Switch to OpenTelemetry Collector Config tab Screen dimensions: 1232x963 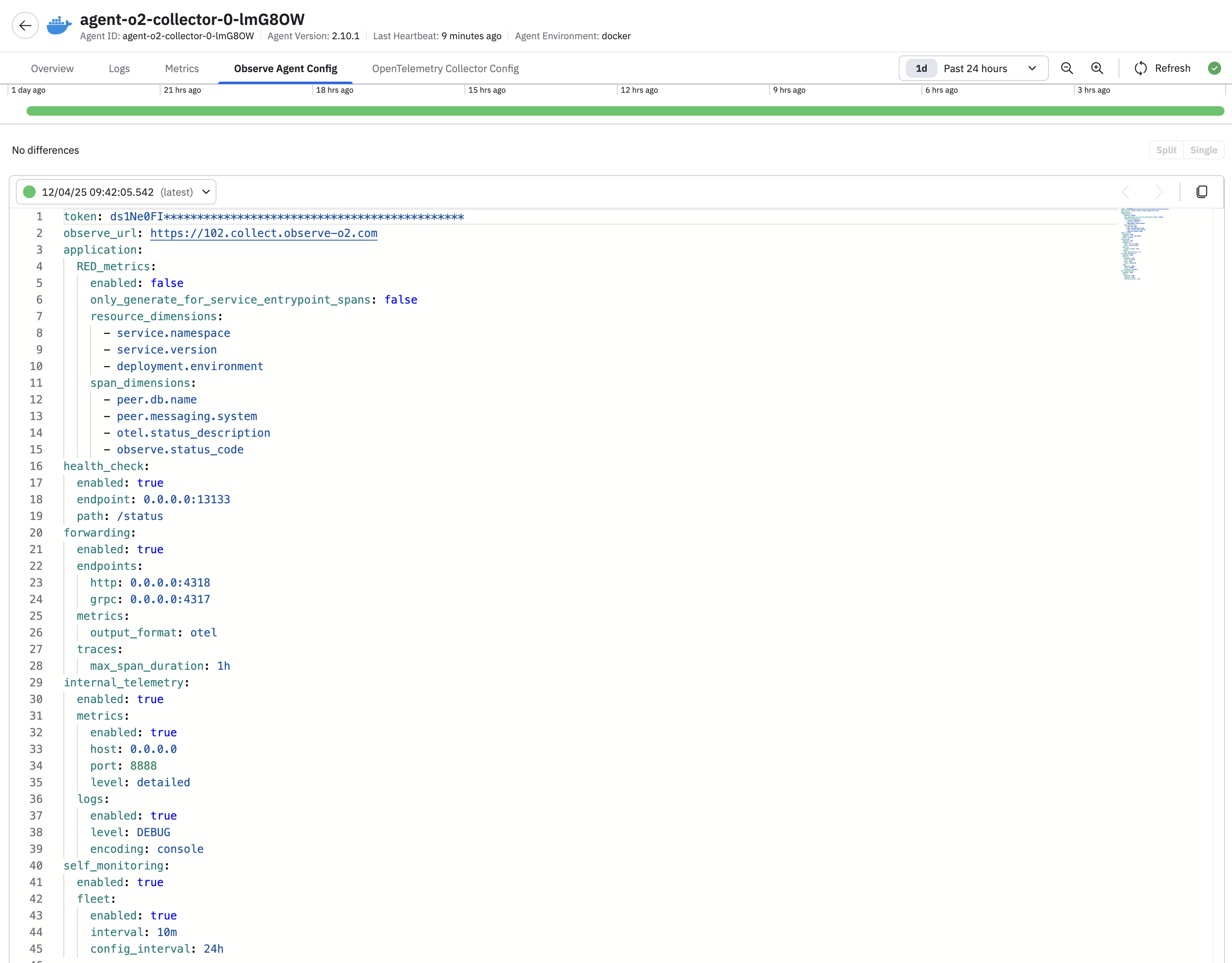point(445,68)
